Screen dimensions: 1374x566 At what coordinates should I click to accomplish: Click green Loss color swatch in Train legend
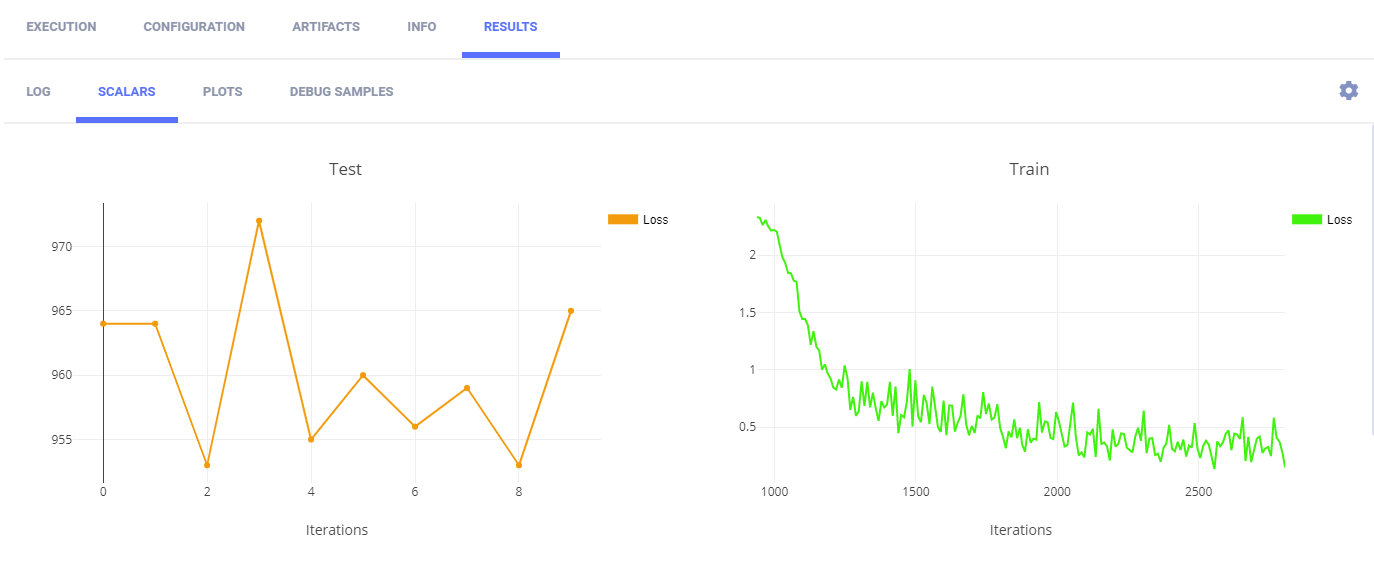[1306, 220]
